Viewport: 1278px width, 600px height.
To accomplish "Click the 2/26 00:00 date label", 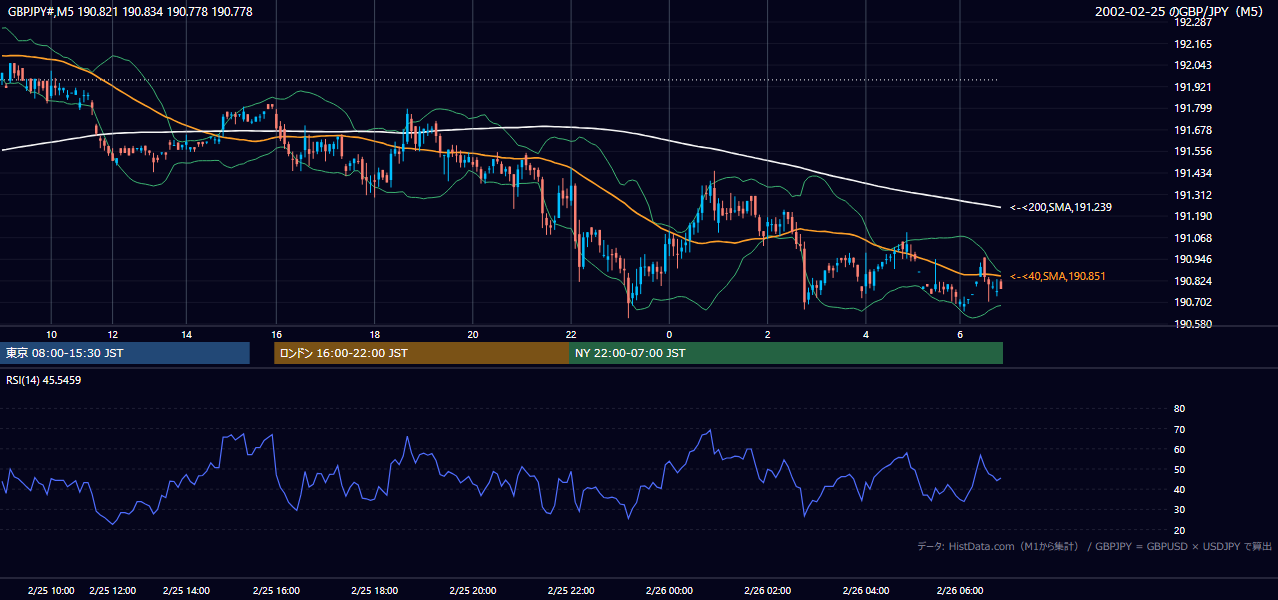I will [x=669, y=591].
